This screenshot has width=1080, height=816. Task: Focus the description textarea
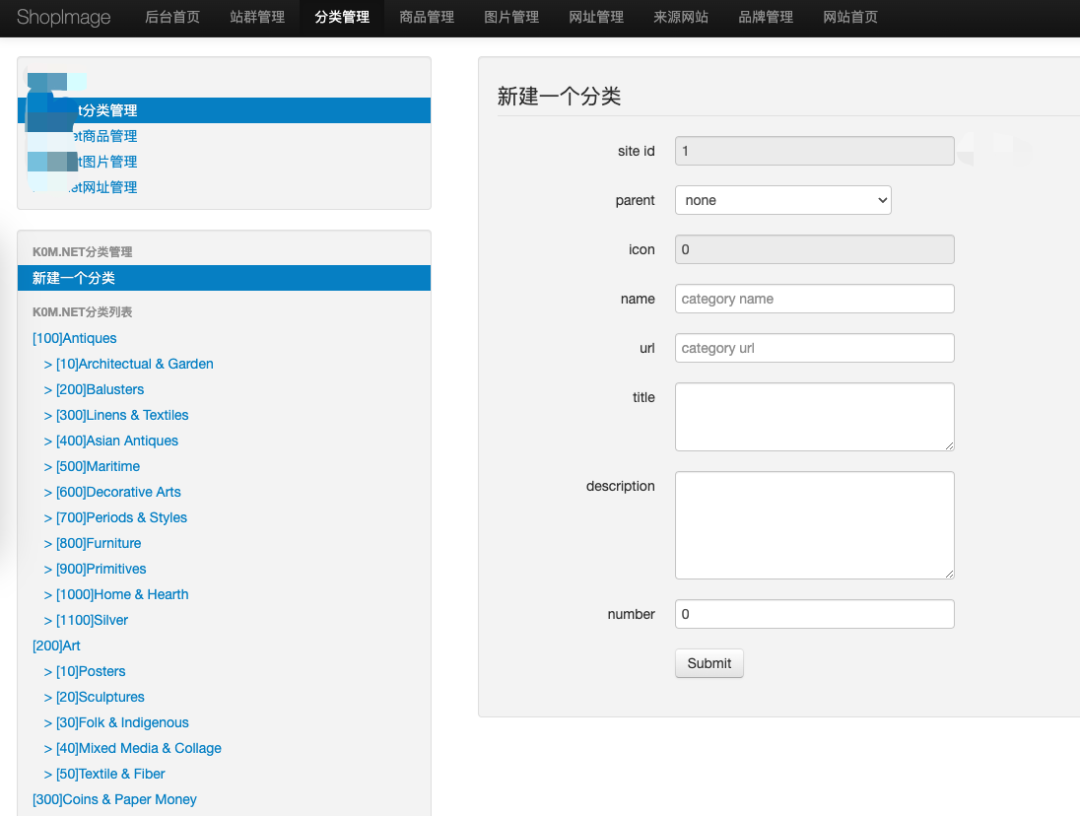click(814, 525)
